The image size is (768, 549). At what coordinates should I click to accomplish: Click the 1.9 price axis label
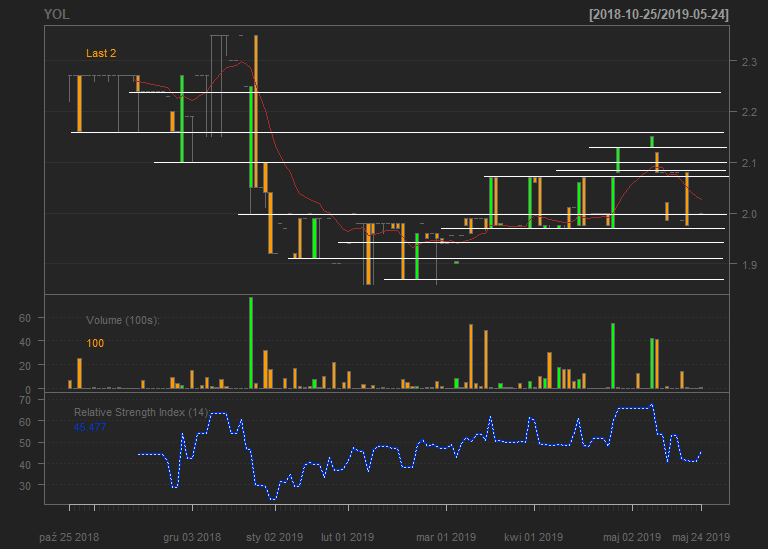[749, 265]
